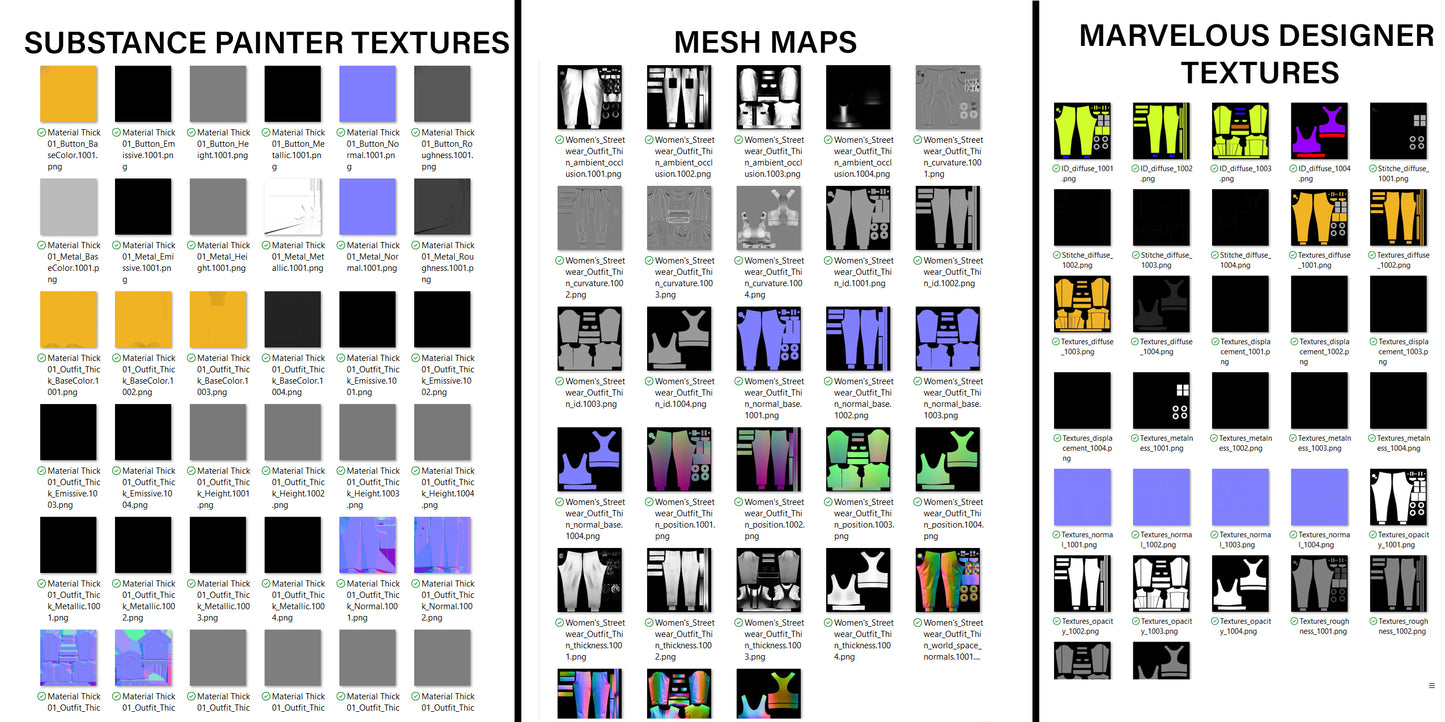Open the white Metal_Metallic.1001.png thumbnail
1445x722 pixels.
293,207
